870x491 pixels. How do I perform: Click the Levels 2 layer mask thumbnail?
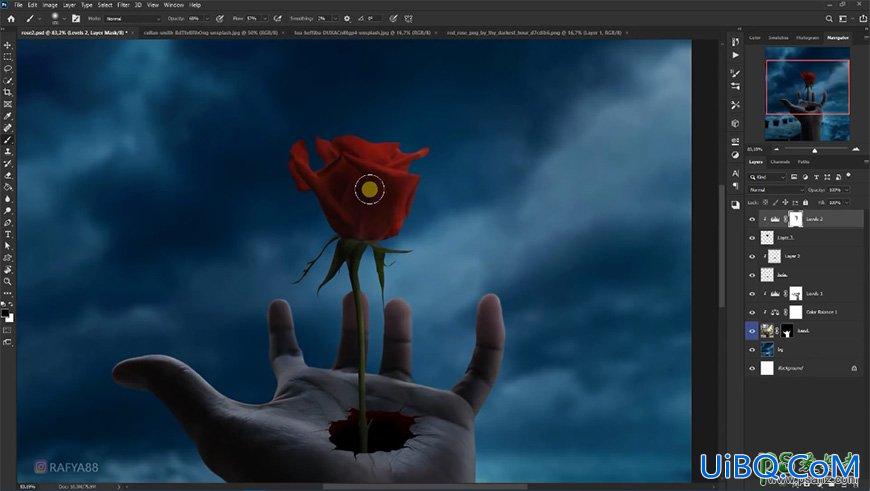pos(796,219)
